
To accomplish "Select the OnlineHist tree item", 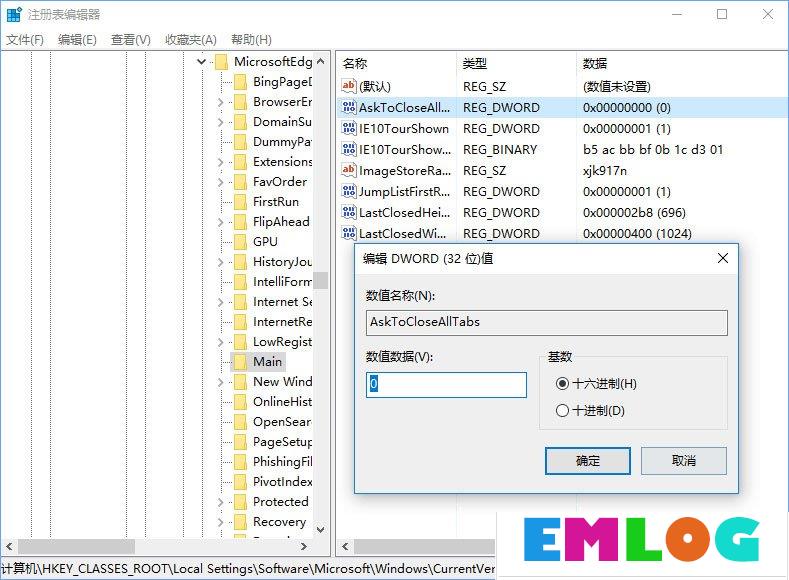I will click(x=282, y=402).
